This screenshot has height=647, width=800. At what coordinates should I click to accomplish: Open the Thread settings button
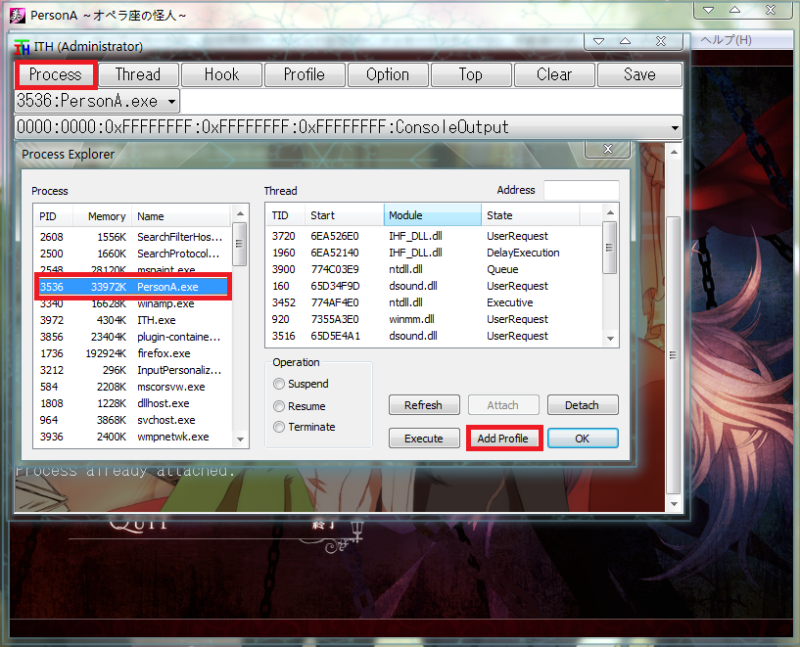click(x=138, y=75)
